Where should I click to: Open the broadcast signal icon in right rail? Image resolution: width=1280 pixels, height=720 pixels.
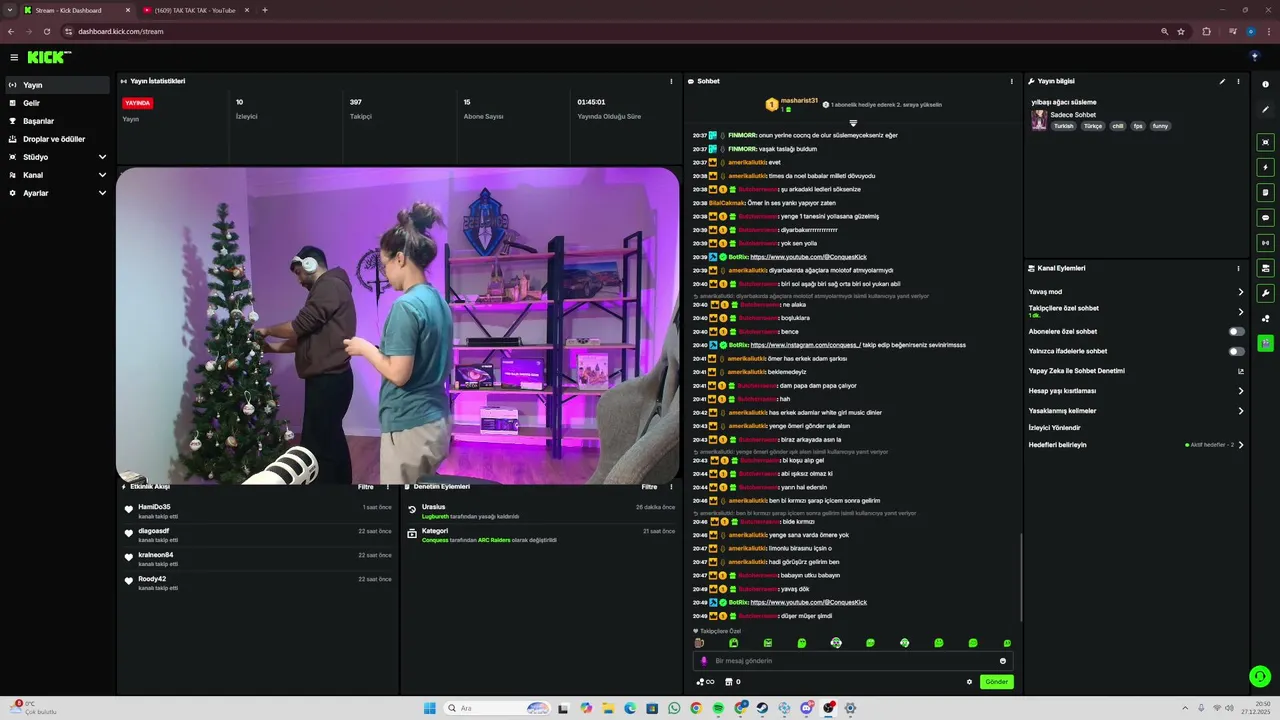(1265, 242)
